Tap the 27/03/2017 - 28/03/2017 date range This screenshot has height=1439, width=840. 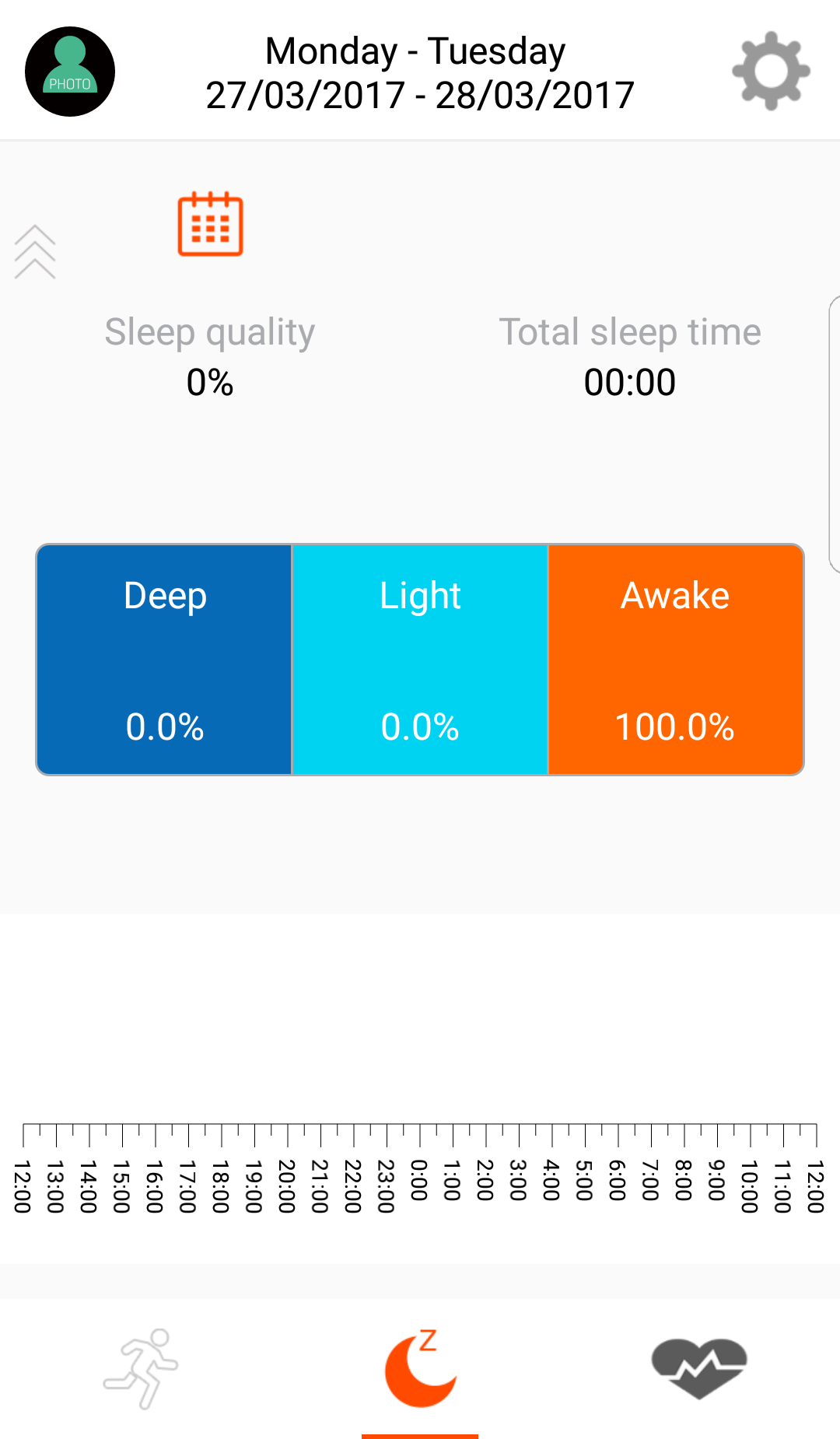420,96
